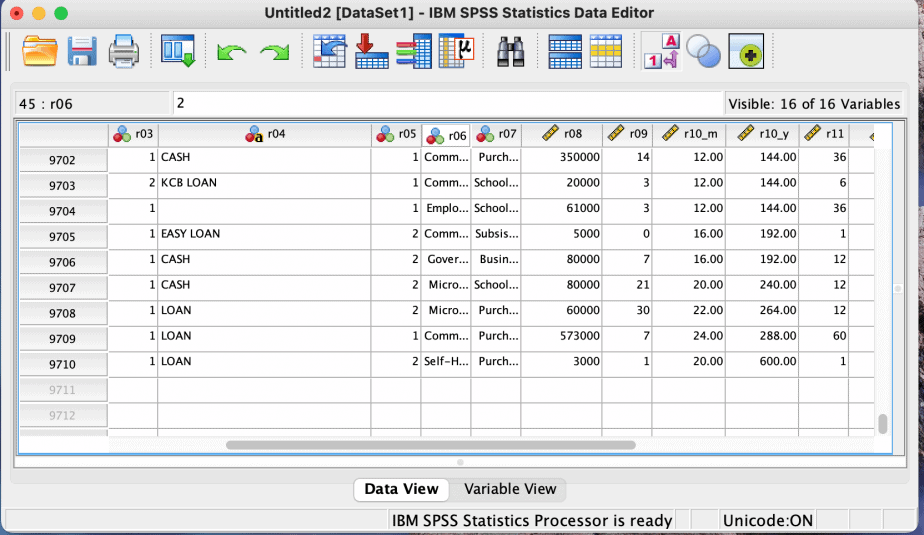The image size is (924, 535).
Task: Select row 9702 header
Action: coord(63,160)
